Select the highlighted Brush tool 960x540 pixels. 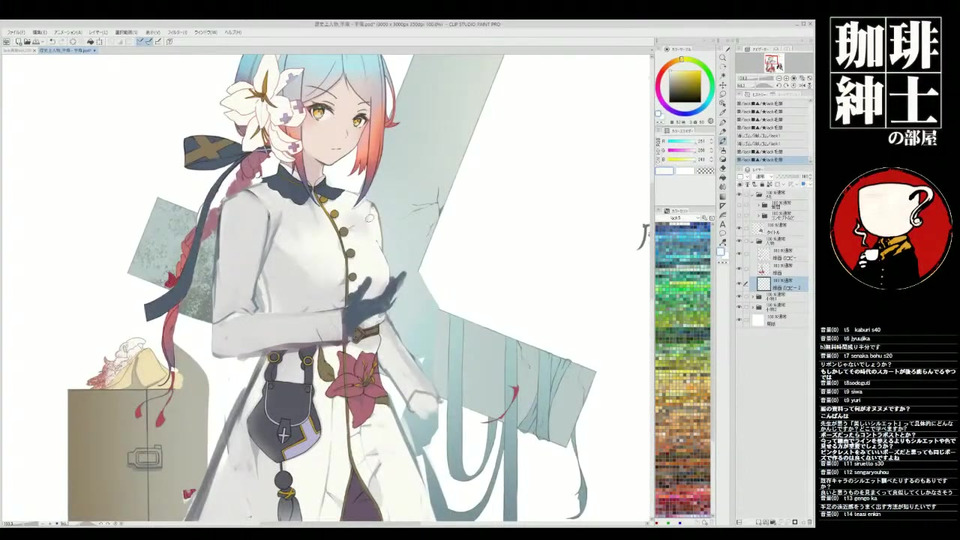tap(723, 141)
